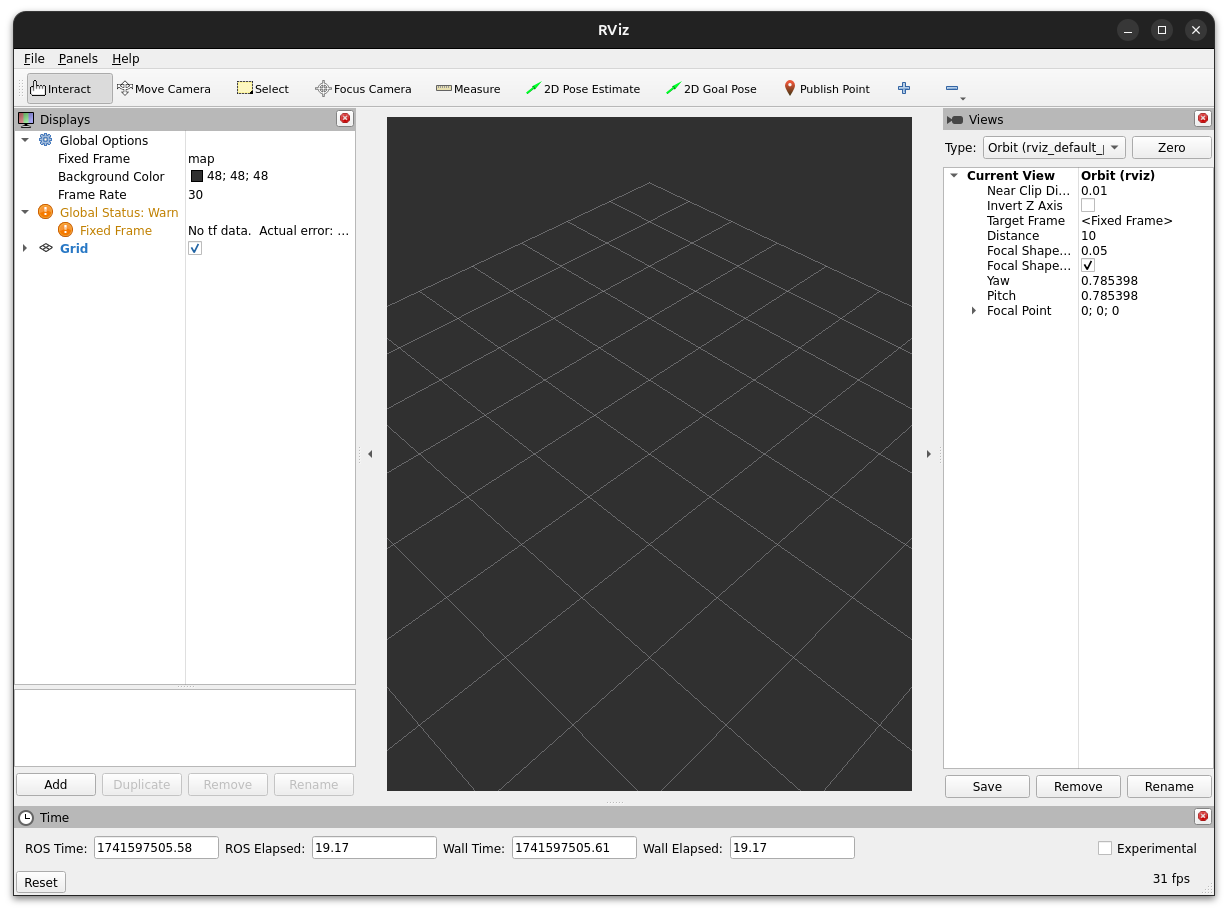Click the Displays panel monitor icon

click(x=26, y=119)
